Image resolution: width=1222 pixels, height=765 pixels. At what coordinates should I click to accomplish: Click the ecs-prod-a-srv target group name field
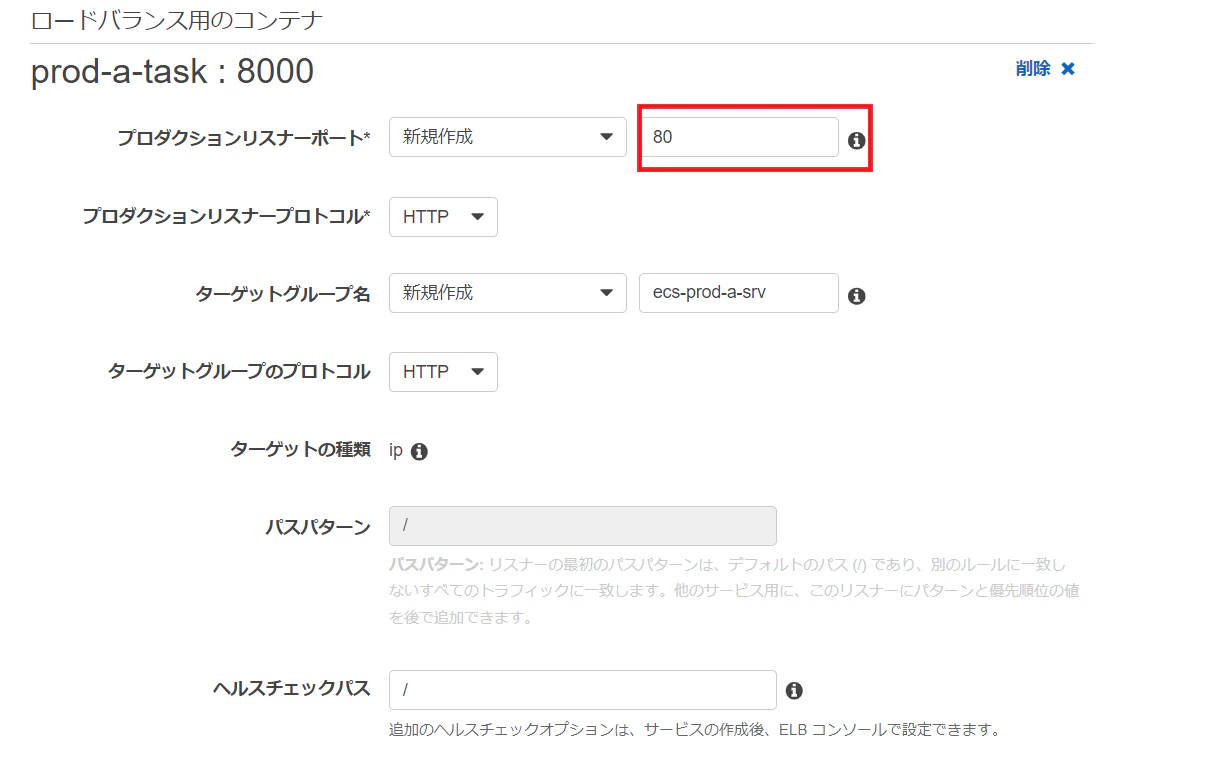coord(738,293)
